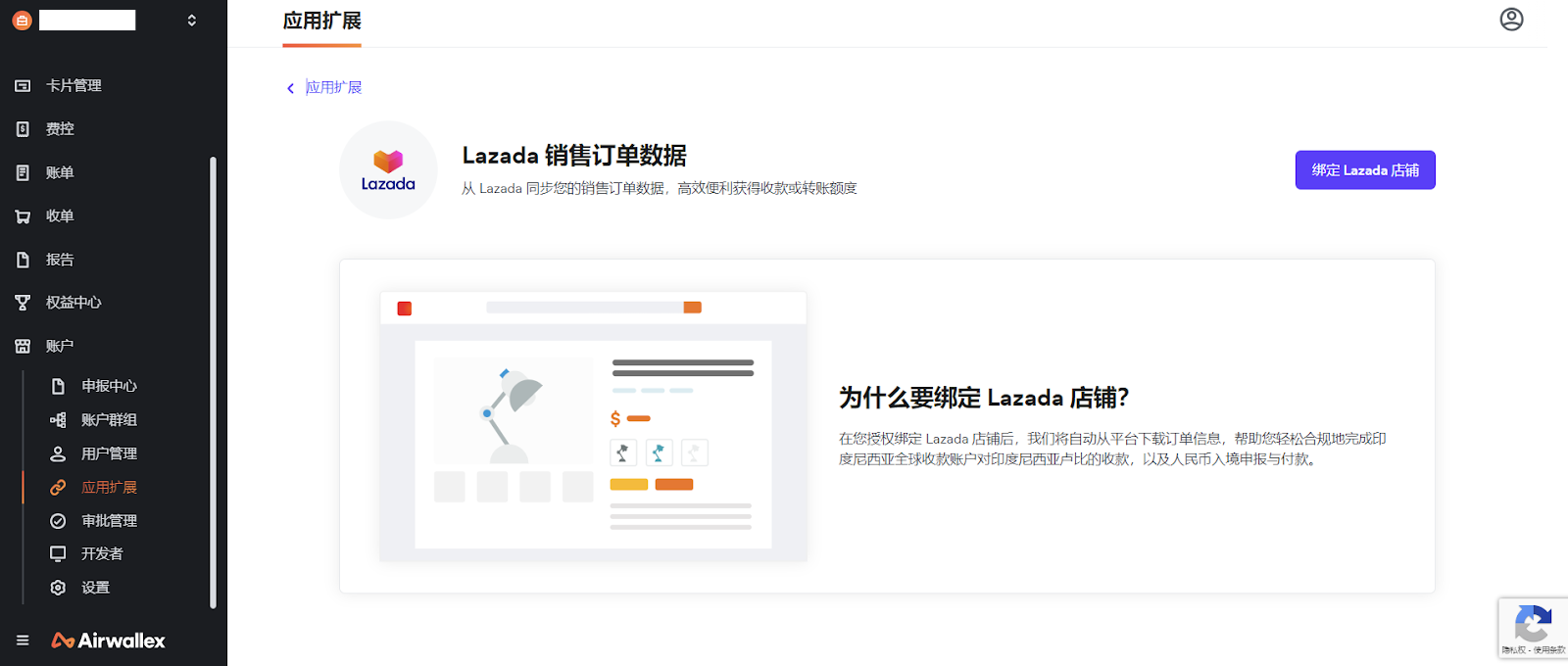Viewport: 1568px width, 666px height.
Task: Click the 用户管理 person icon
Action: (x=58, y=453)
